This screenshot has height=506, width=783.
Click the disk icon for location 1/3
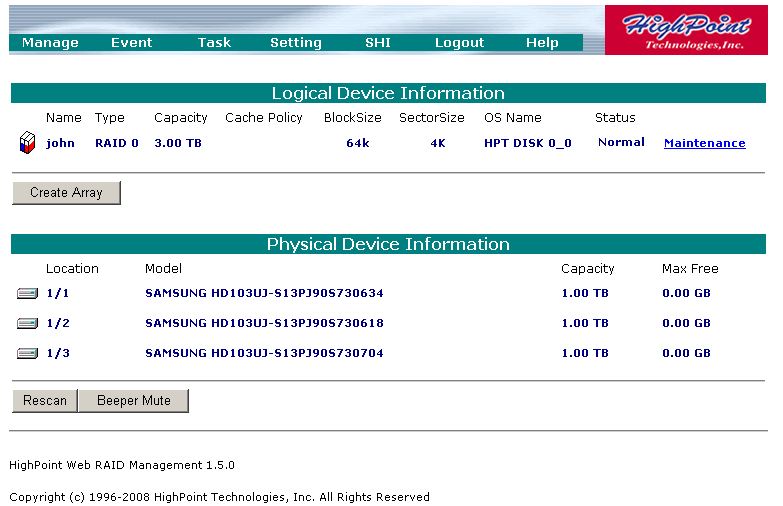tap(27, 353)
